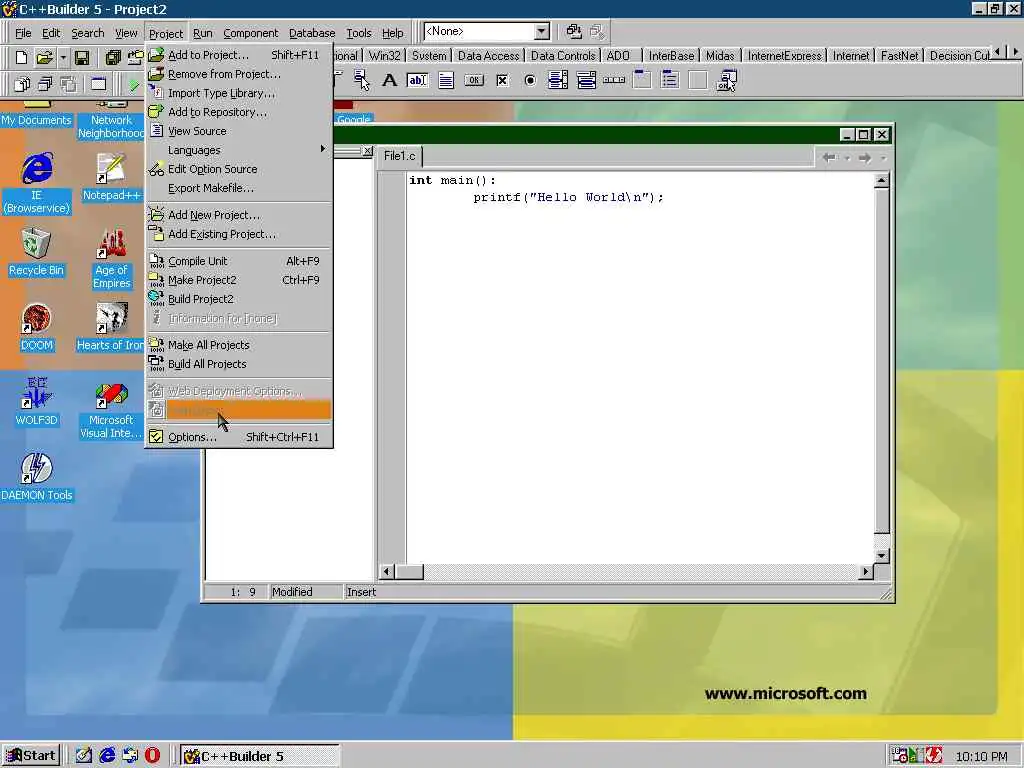
Task: Select Compile Unit menu entry
Action: [239, 261]
